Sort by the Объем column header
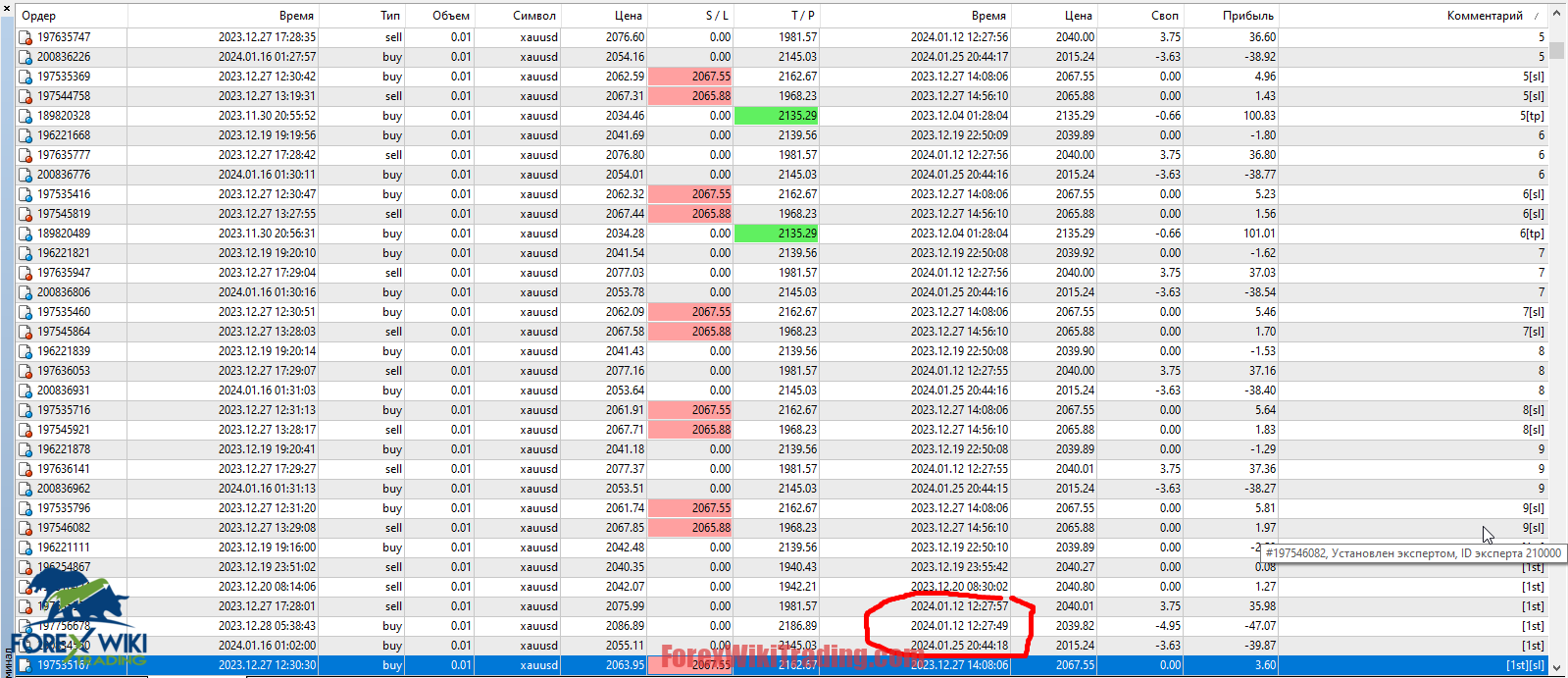This screenshot has height=678, width=1568. point(439,16)
